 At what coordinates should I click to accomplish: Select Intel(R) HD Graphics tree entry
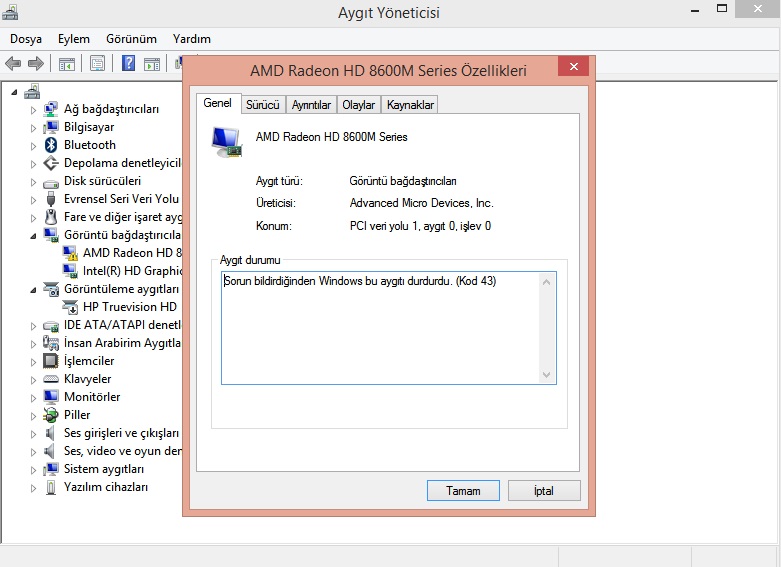click(x=132, y=271)
